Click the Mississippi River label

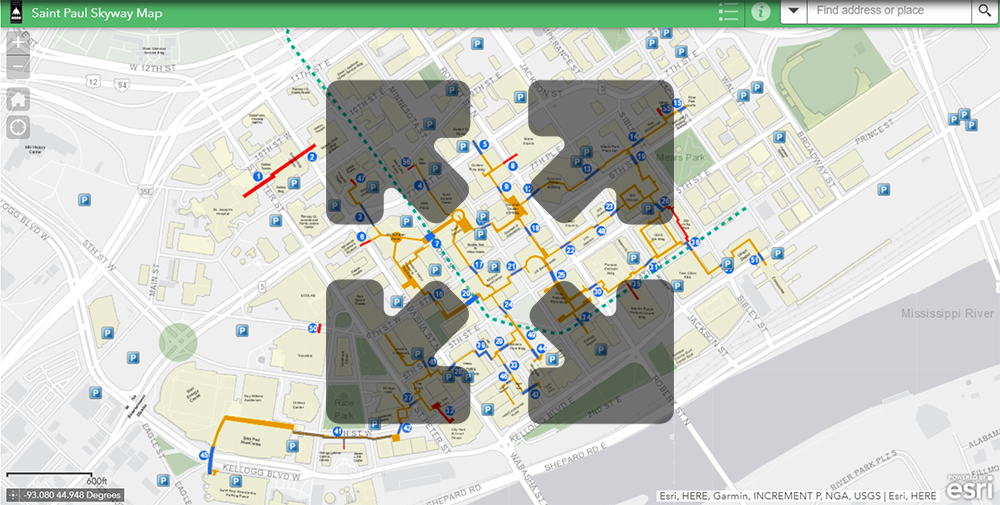947,313
